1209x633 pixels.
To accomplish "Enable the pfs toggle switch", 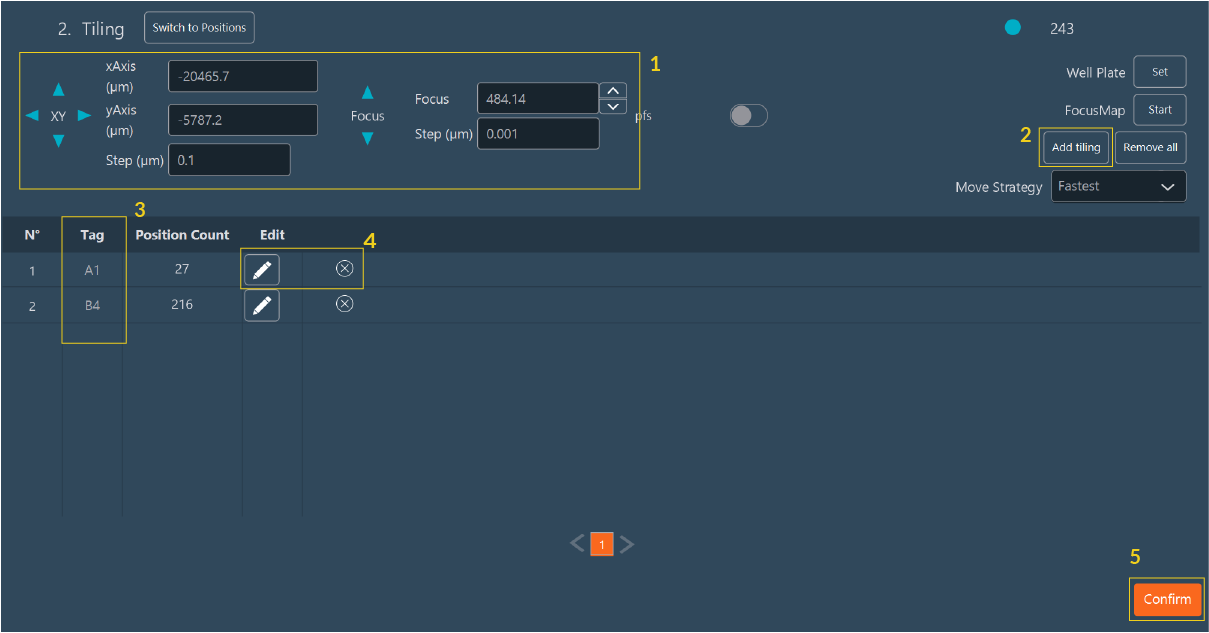I will [748, 116].
